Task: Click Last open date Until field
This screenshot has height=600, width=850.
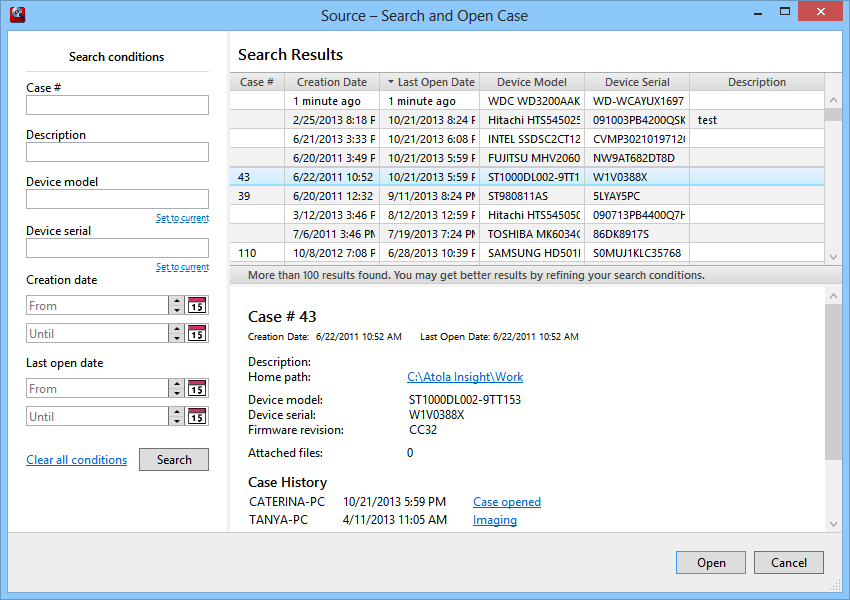Action: (x=98, y=416)
